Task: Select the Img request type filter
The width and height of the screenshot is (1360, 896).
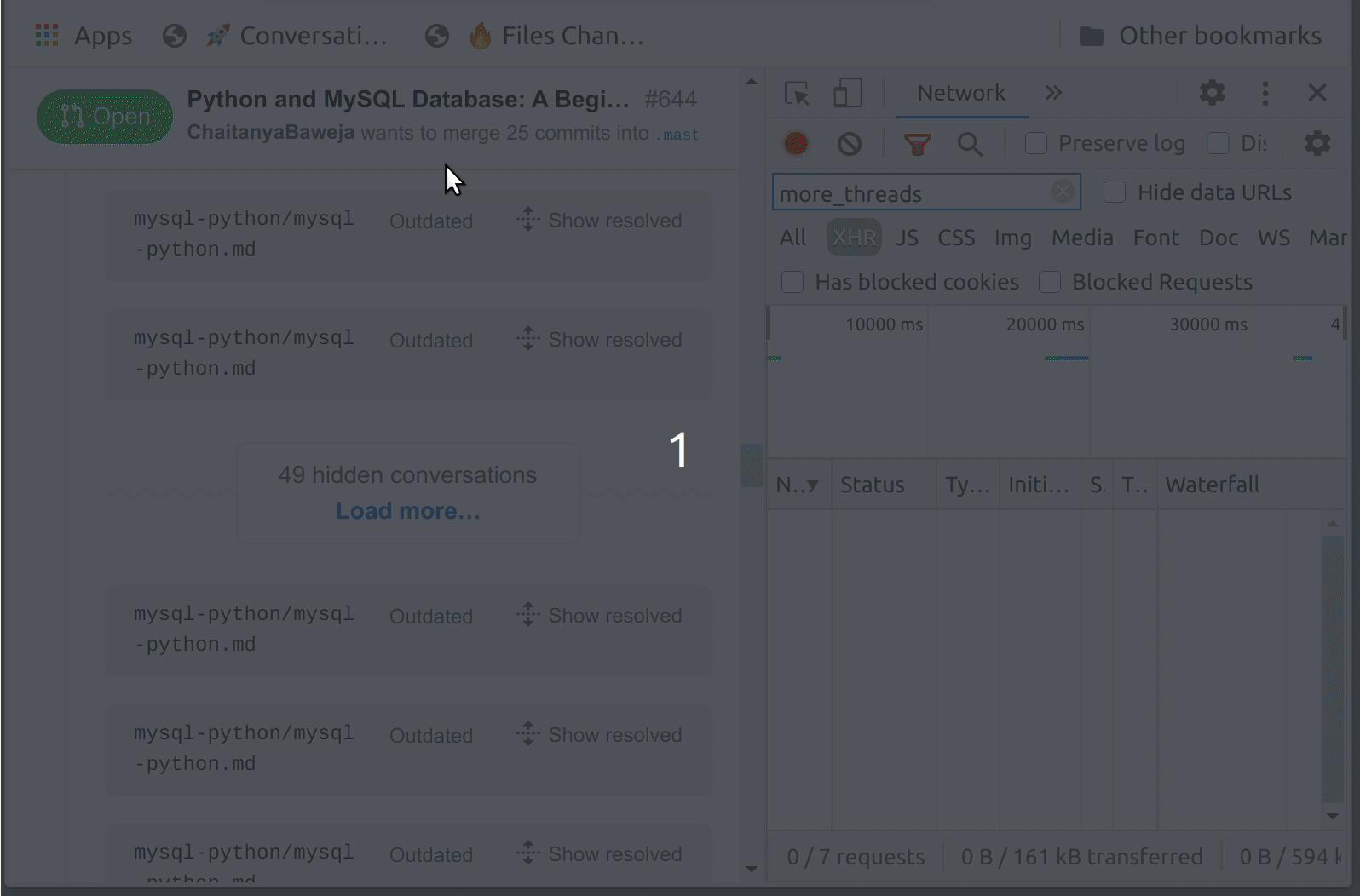Action: tap(1012, 238)
